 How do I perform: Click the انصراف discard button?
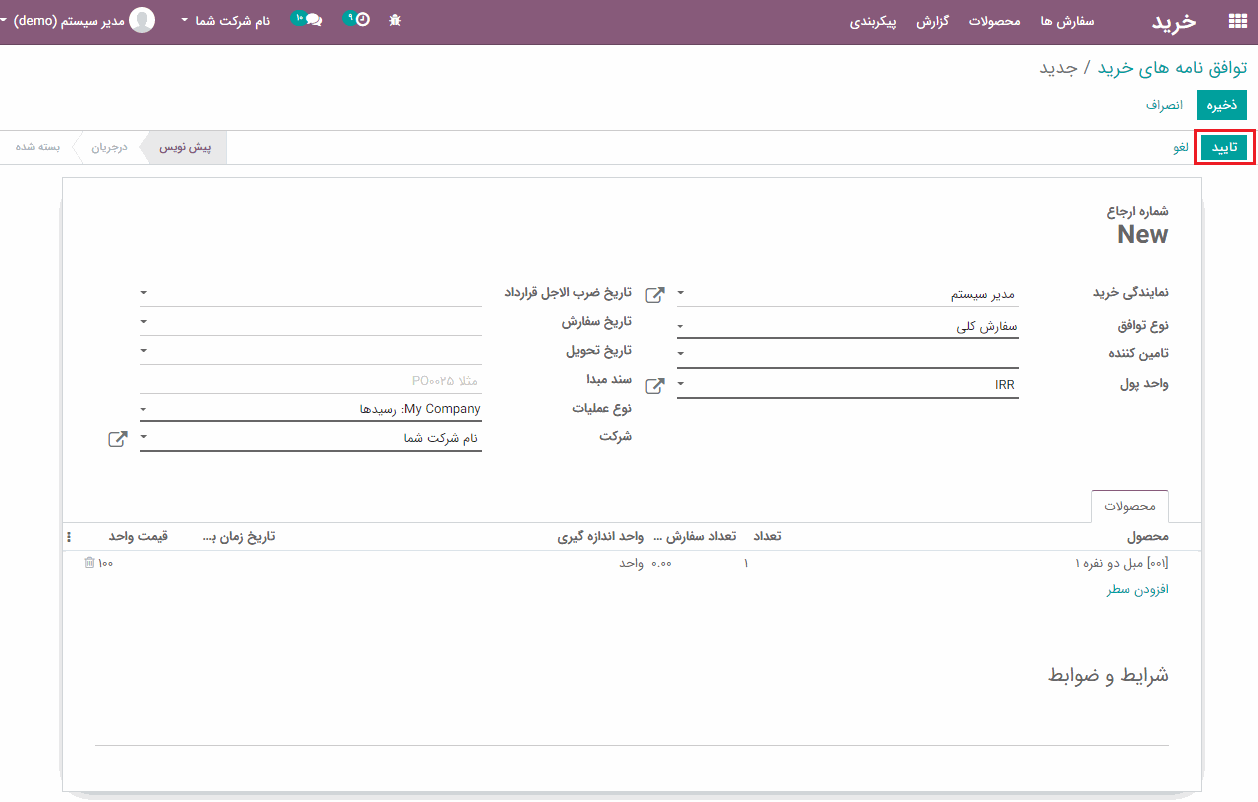[x=1164, y=105]
